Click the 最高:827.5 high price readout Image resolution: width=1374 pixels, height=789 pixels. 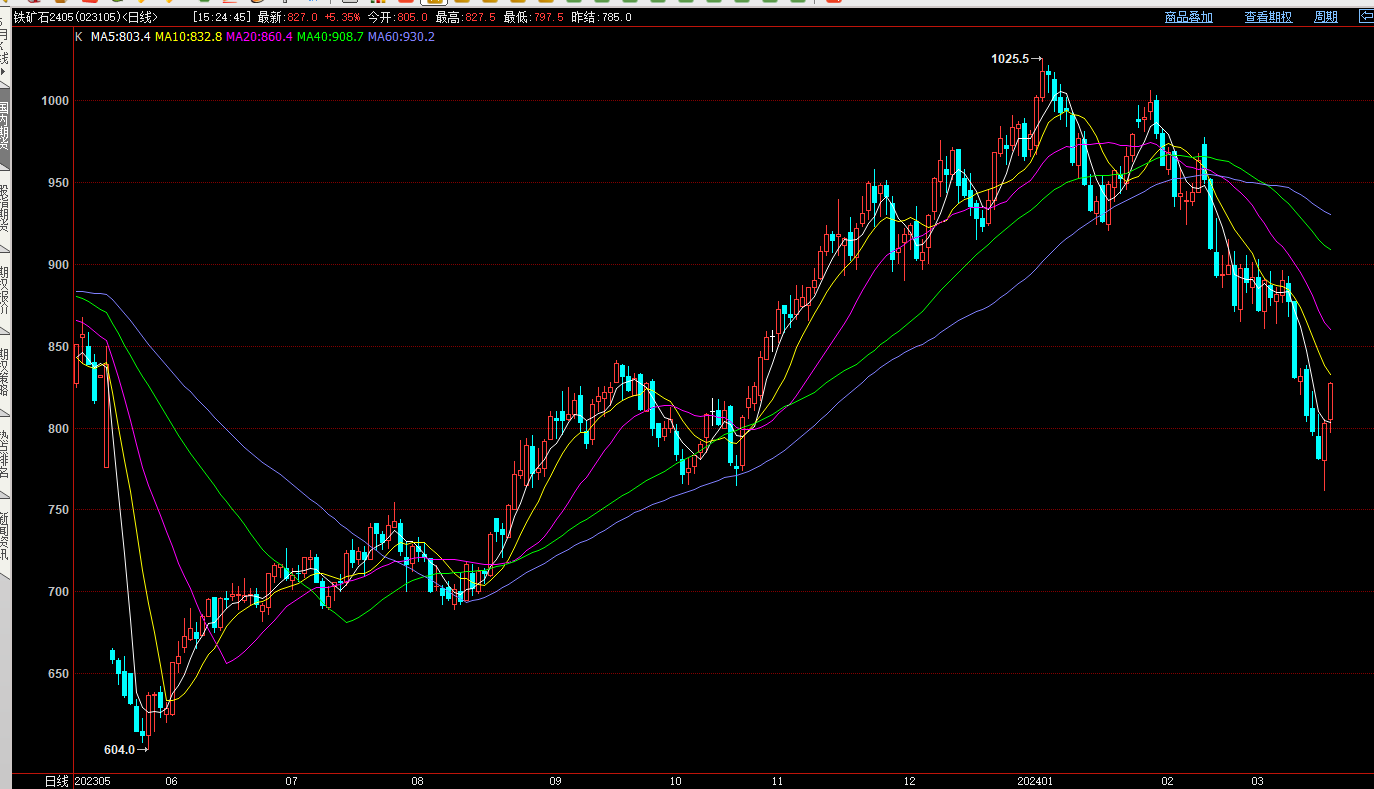(465, 17)
